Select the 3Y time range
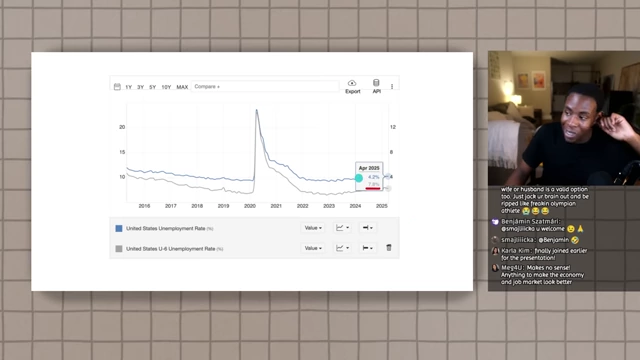The height and width of the screenshot is (360, 640). pyautogui.click(x=140, y=87)
